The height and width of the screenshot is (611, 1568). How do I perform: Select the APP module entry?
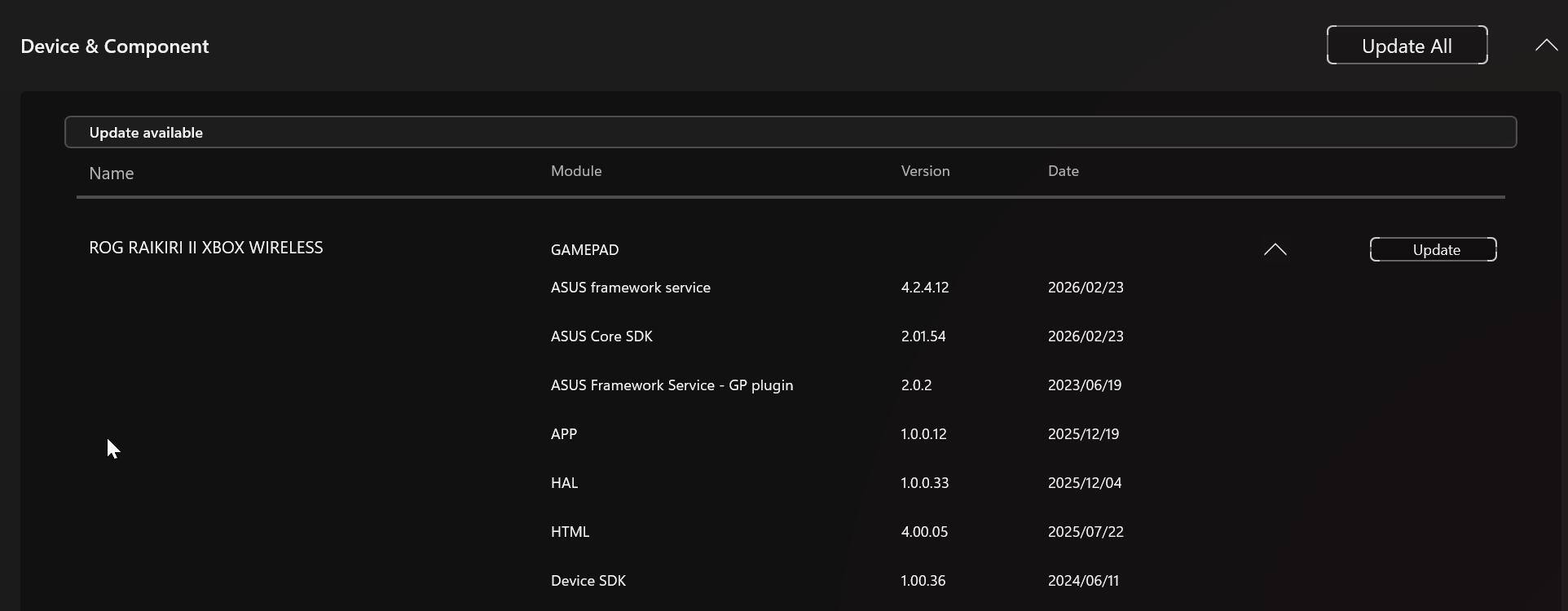pyautogui.click(x=564, y=434)
